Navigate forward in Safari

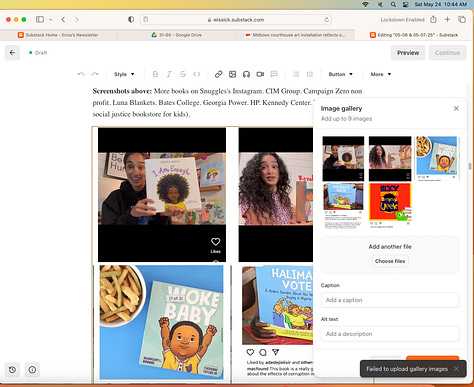coord(77,19)
